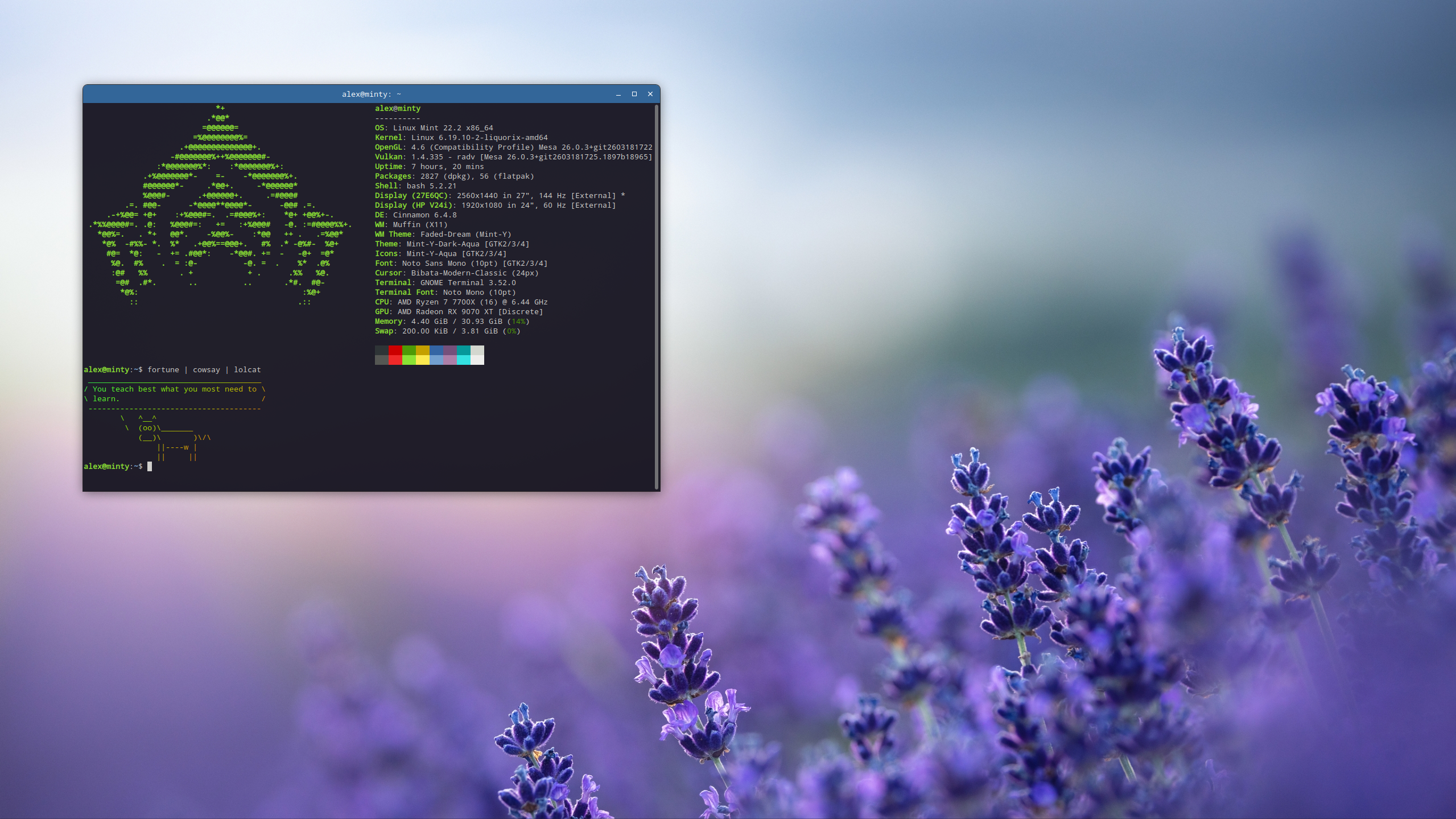This screenshot has height=819, width=1456.
Task: Click the dark red color block
Action: tap(395, 350)
